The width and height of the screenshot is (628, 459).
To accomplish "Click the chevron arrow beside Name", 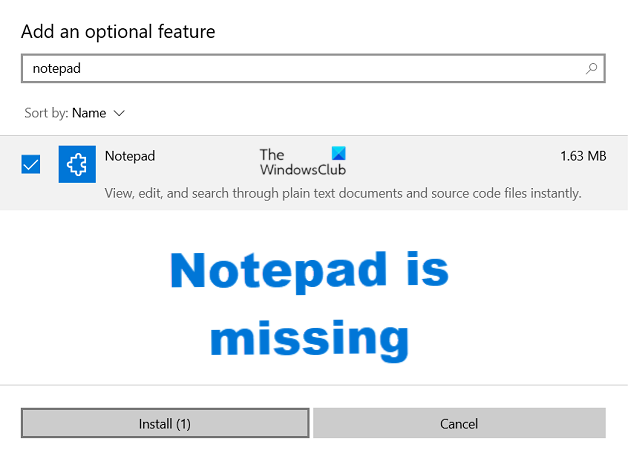I will 120,113.
